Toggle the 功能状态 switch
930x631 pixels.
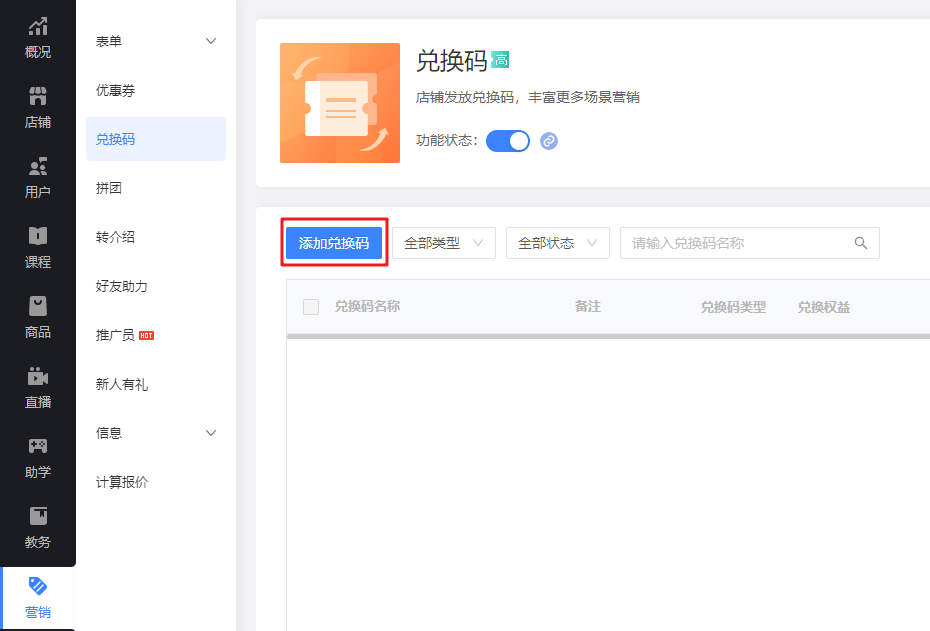[508, 141]
